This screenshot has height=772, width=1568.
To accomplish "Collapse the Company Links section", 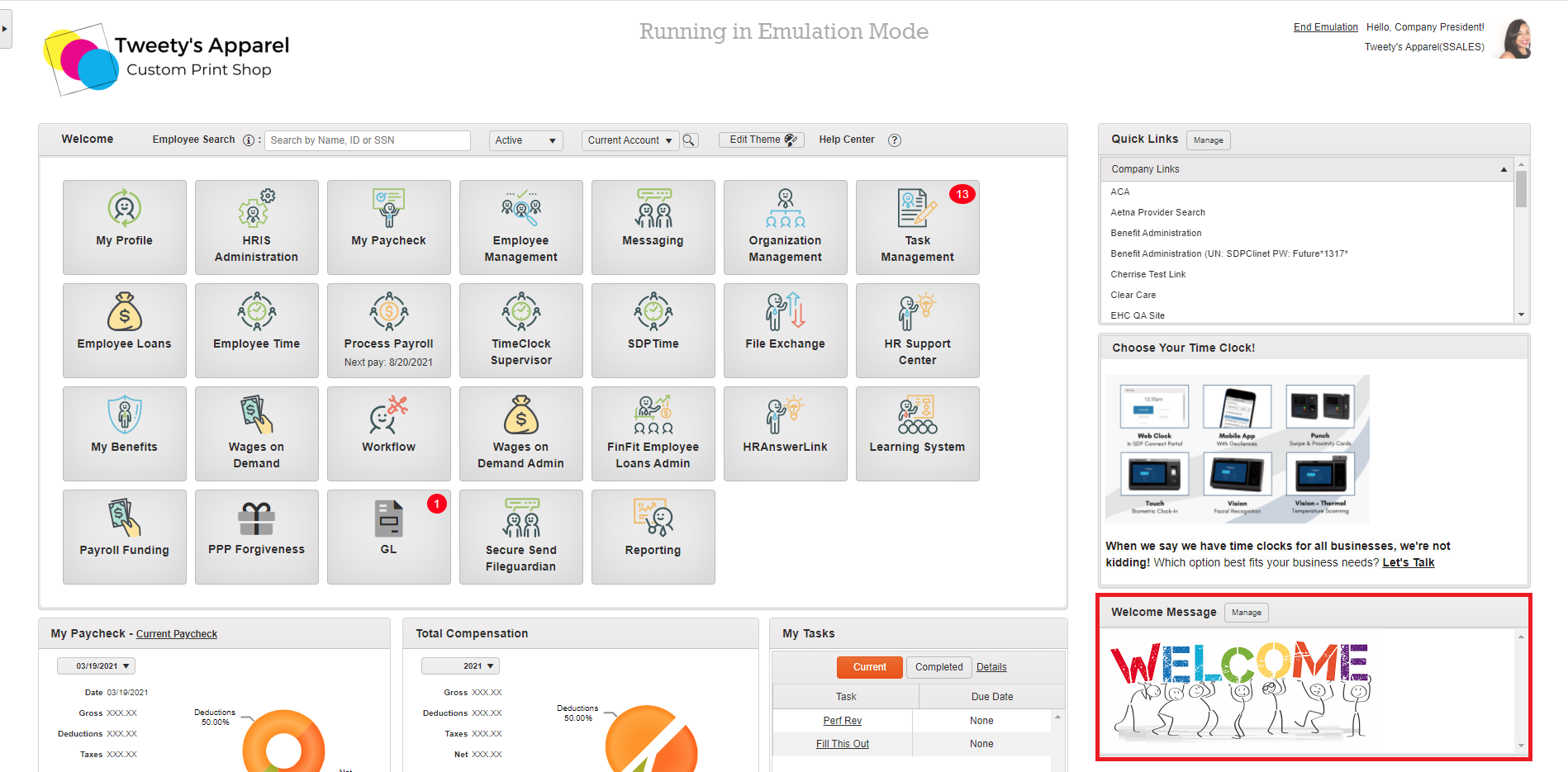I will tap(1504, 169).
